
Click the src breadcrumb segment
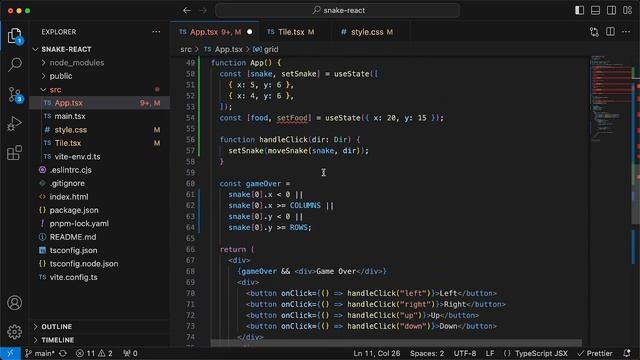(186, 49)
